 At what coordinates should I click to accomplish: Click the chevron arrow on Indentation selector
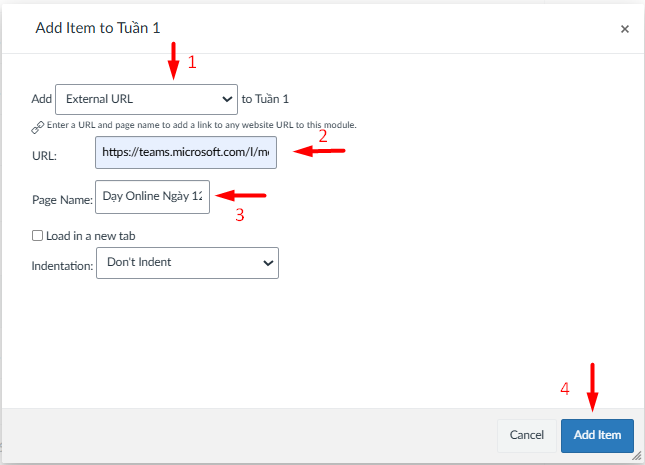point(267,263)
